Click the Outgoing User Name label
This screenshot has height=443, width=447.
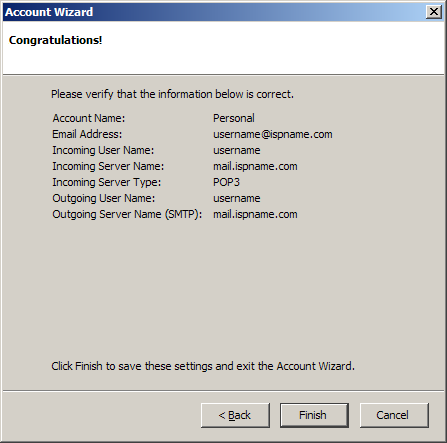pyautogui.click(x=104, y=198)
